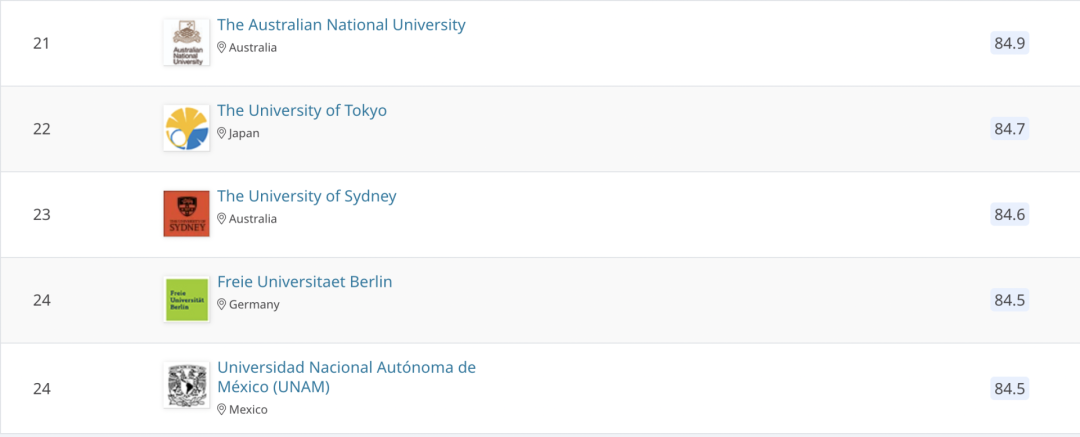Open The Australian National University link

tap(342, 25)
